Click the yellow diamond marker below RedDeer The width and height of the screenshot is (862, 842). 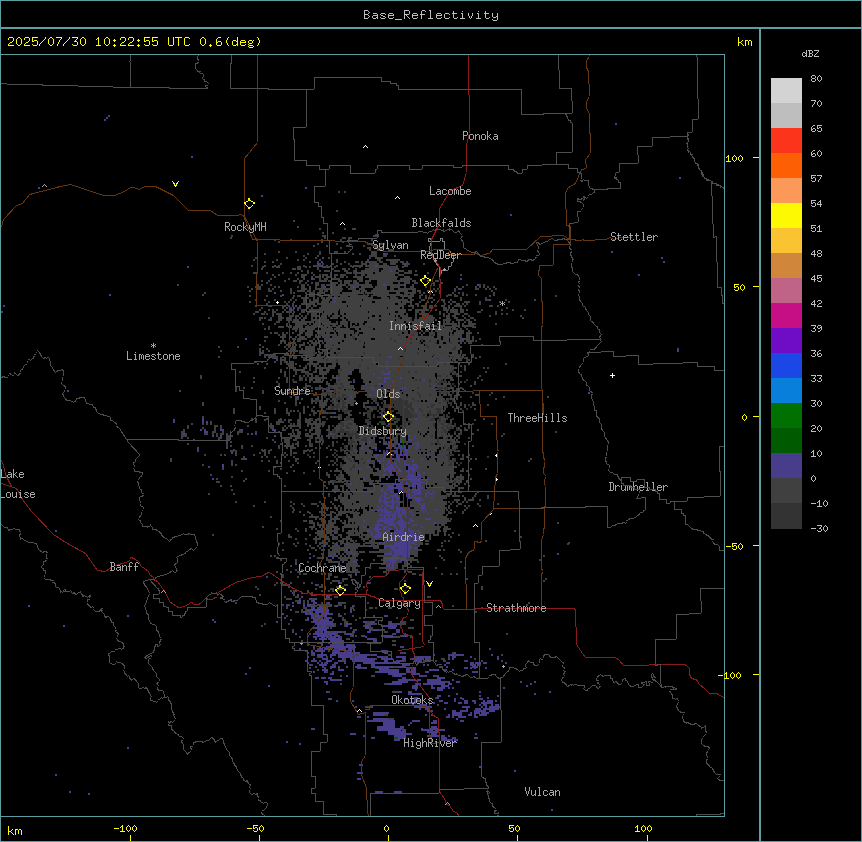coord(426,281)
